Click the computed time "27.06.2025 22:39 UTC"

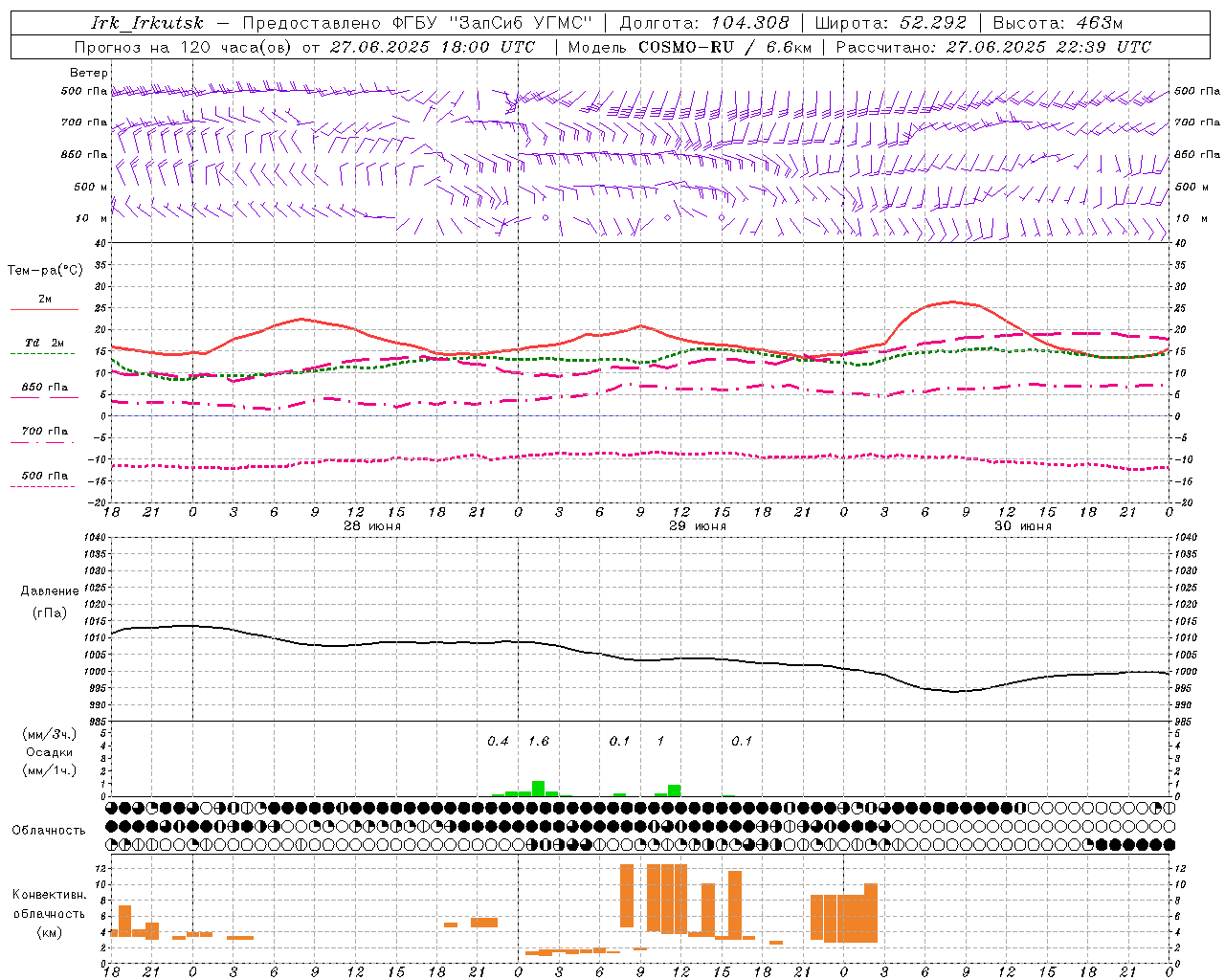1048,47
